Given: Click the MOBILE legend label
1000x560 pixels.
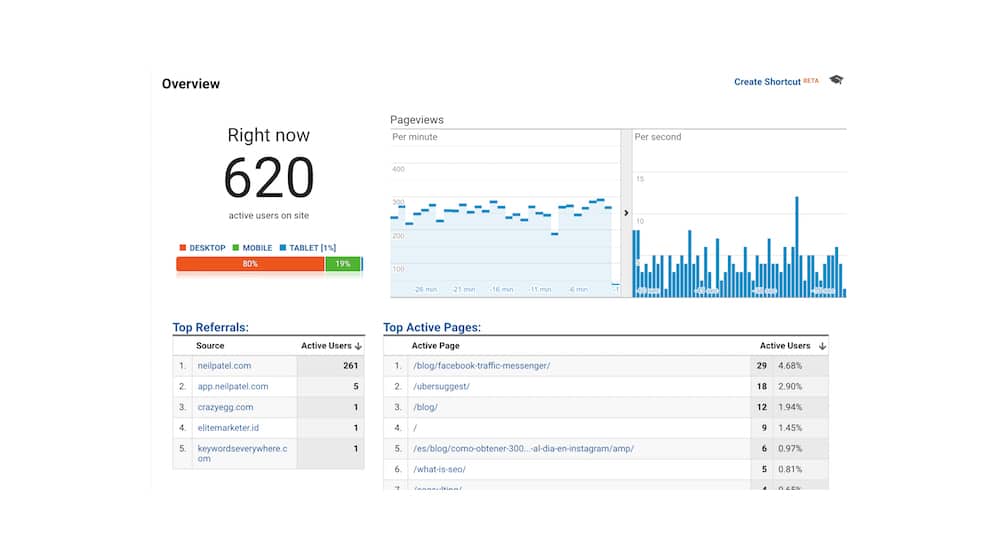Looking at the screenshot, I should point(257,247).
